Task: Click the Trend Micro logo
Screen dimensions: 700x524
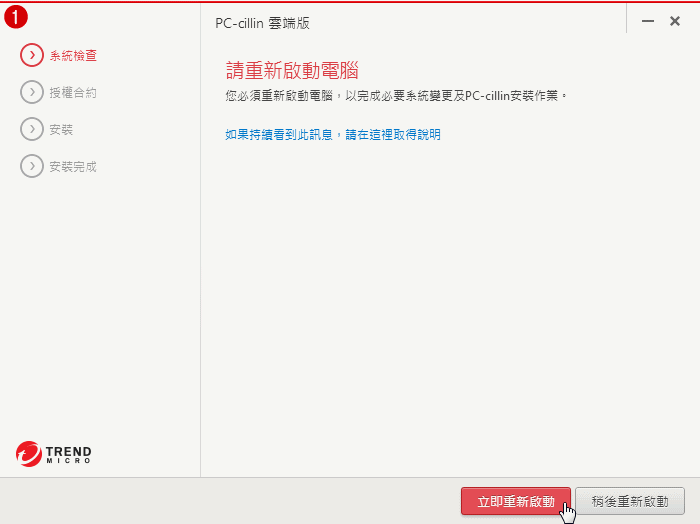Action: click(54, 454)
